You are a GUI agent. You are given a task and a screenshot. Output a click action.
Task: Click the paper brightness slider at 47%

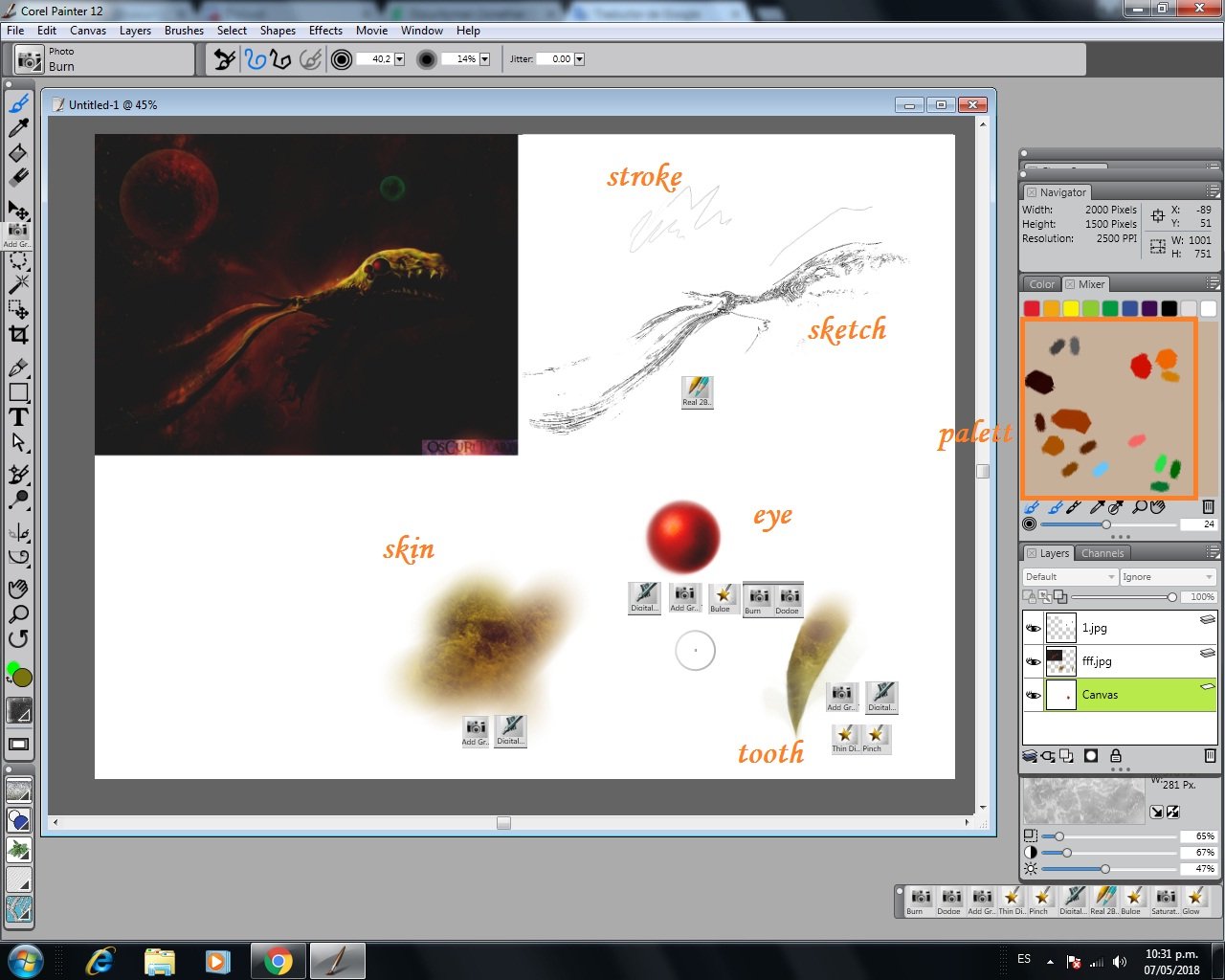point(1108,869)
